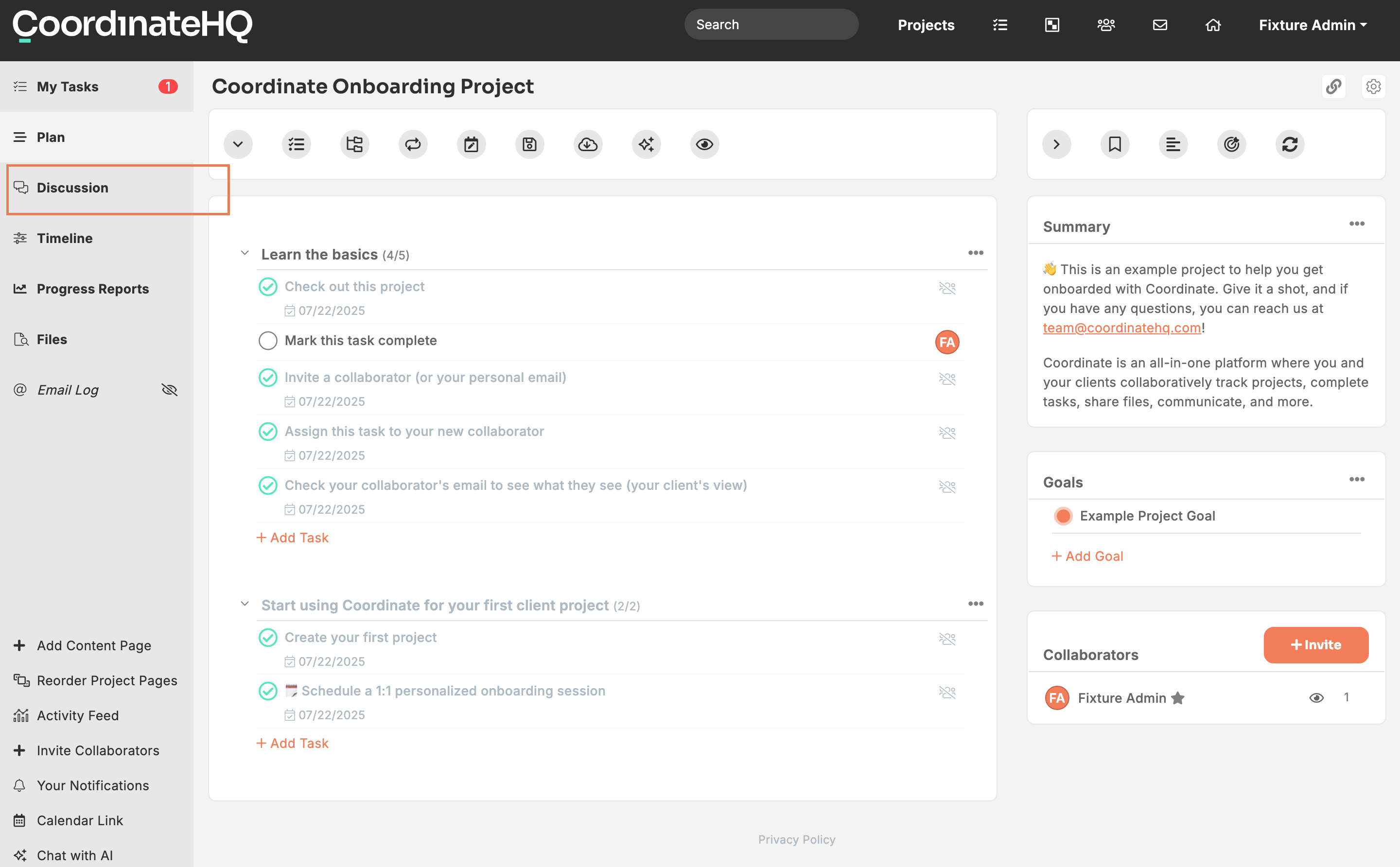Click the aligned text lines icon
This screenshot has width=1400, height=867.
[1173, 144]
